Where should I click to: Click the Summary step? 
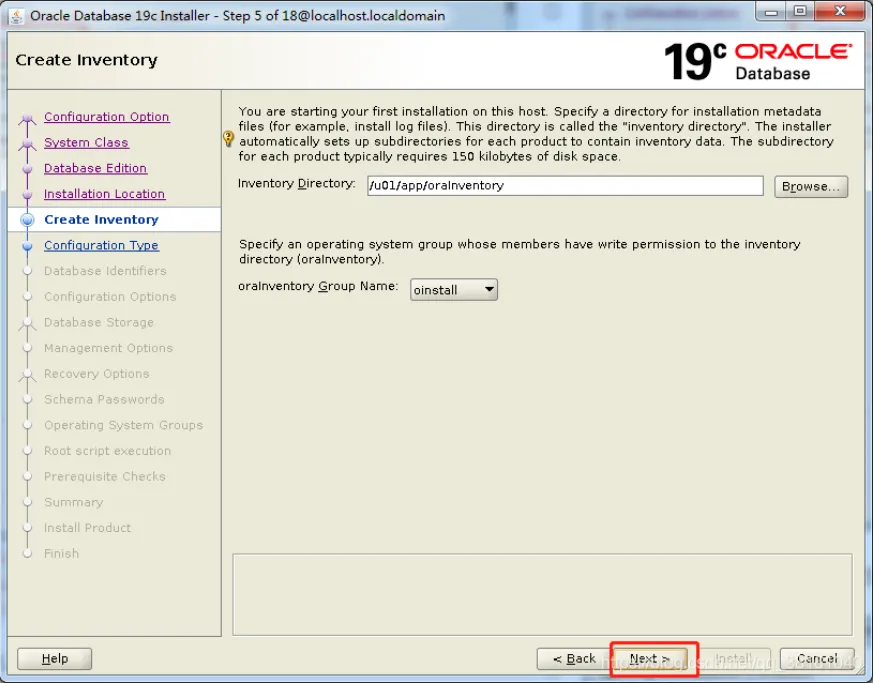[x=74, y=501]
